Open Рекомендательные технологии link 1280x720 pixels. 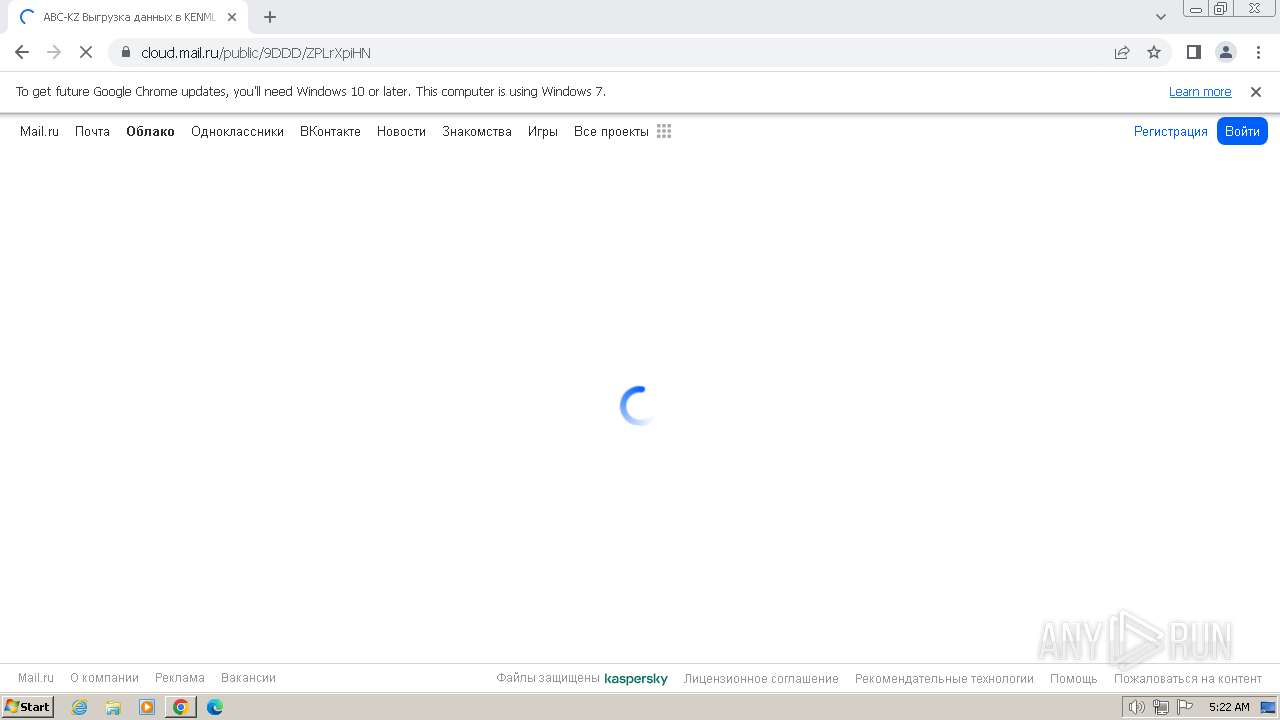click(944, 678)
